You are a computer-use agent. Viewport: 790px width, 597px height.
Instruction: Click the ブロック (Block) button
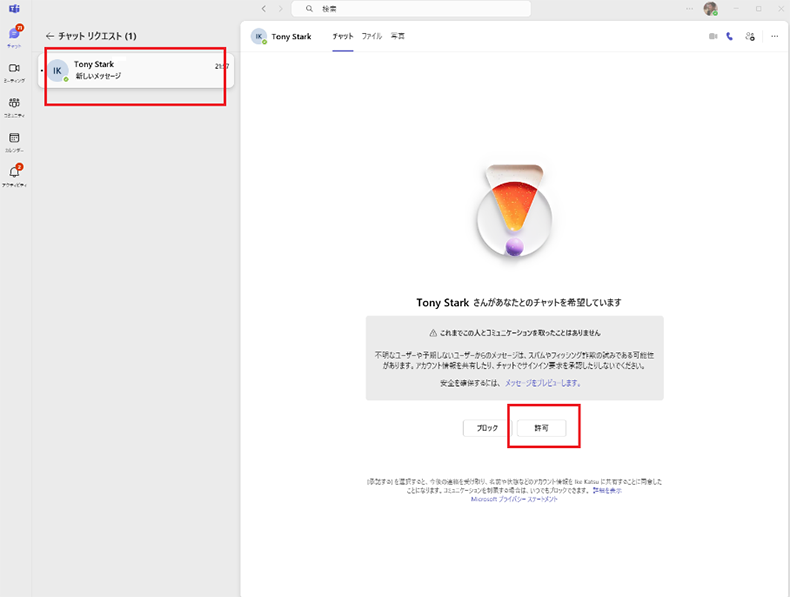pyautogui.click(x=487, y=428)
